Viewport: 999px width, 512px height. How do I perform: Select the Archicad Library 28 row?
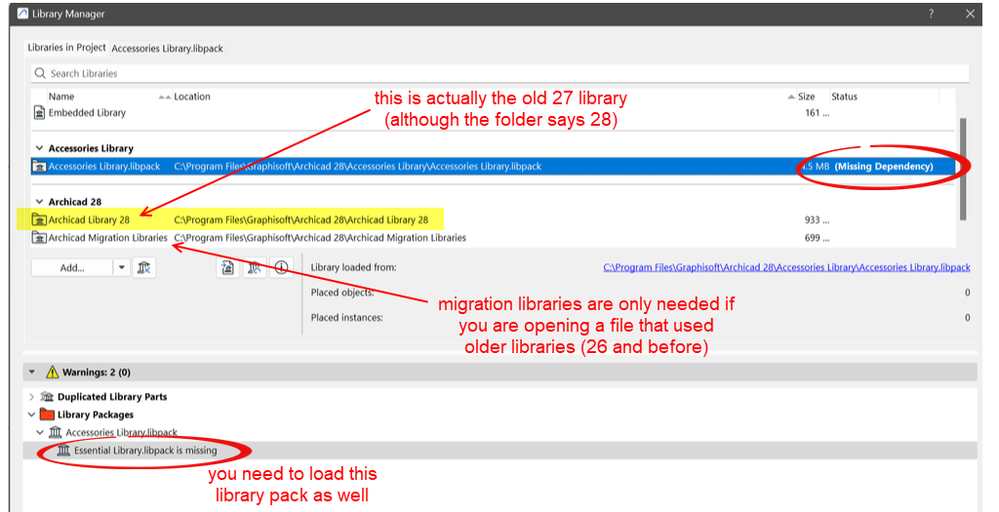tap(494, 220)
